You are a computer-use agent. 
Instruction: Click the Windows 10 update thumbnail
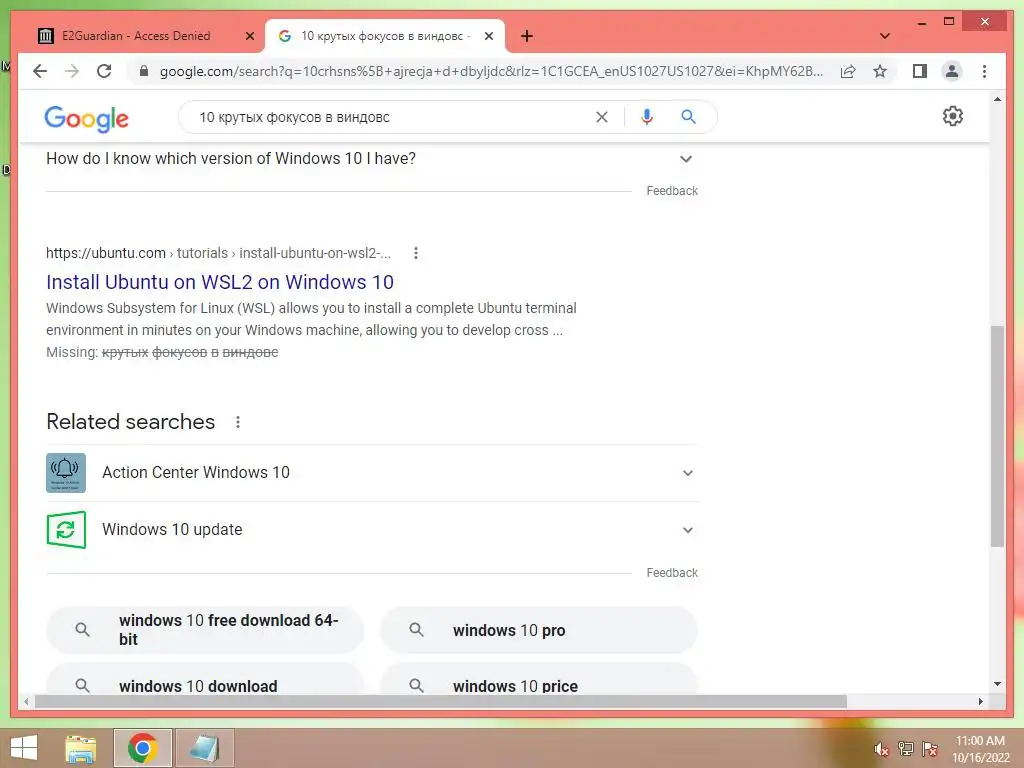66,530
